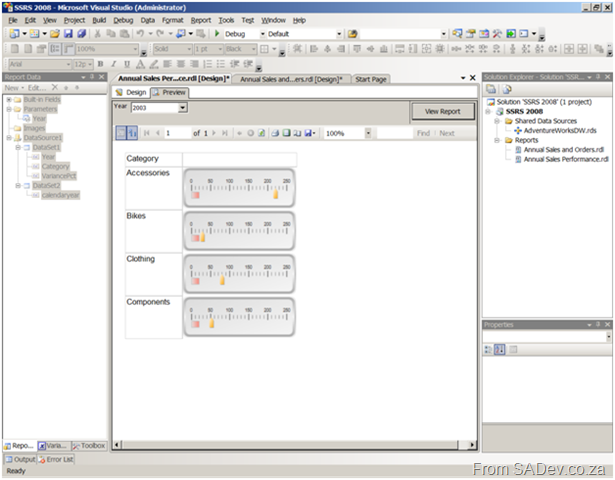Open the Error List tab
Screen dimensions: 615x480
pos(56,459)
